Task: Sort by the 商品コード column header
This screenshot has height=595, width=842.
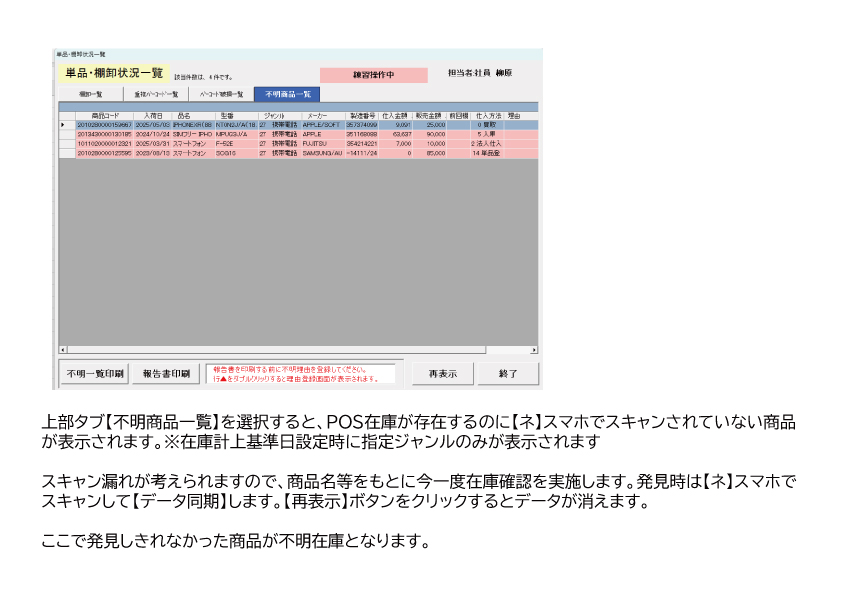Action: 105,116
